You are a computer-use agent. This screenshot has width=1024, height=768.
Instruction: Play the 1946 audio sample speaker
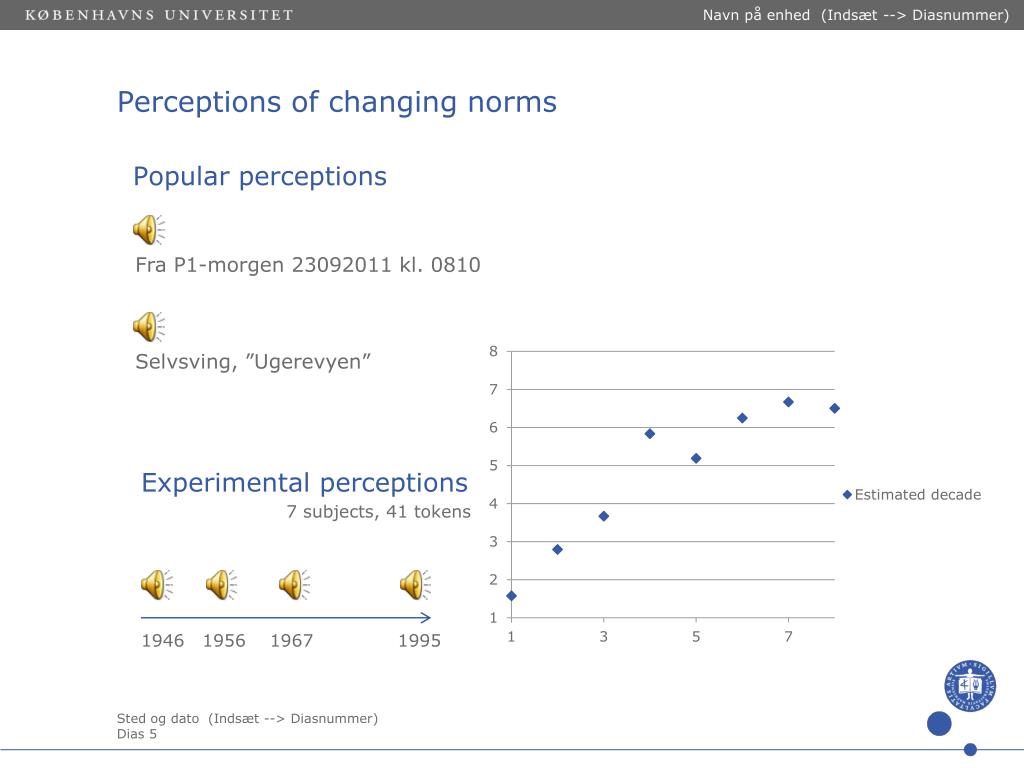(157, 584)
